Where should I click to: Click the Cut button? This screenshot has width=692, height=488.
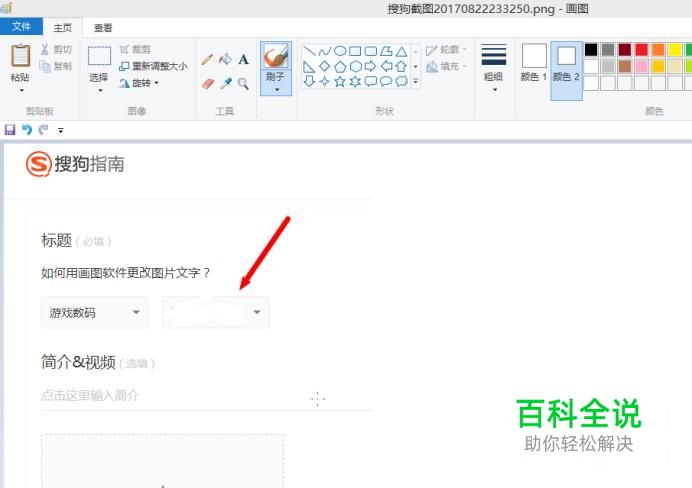coord(56,49)
